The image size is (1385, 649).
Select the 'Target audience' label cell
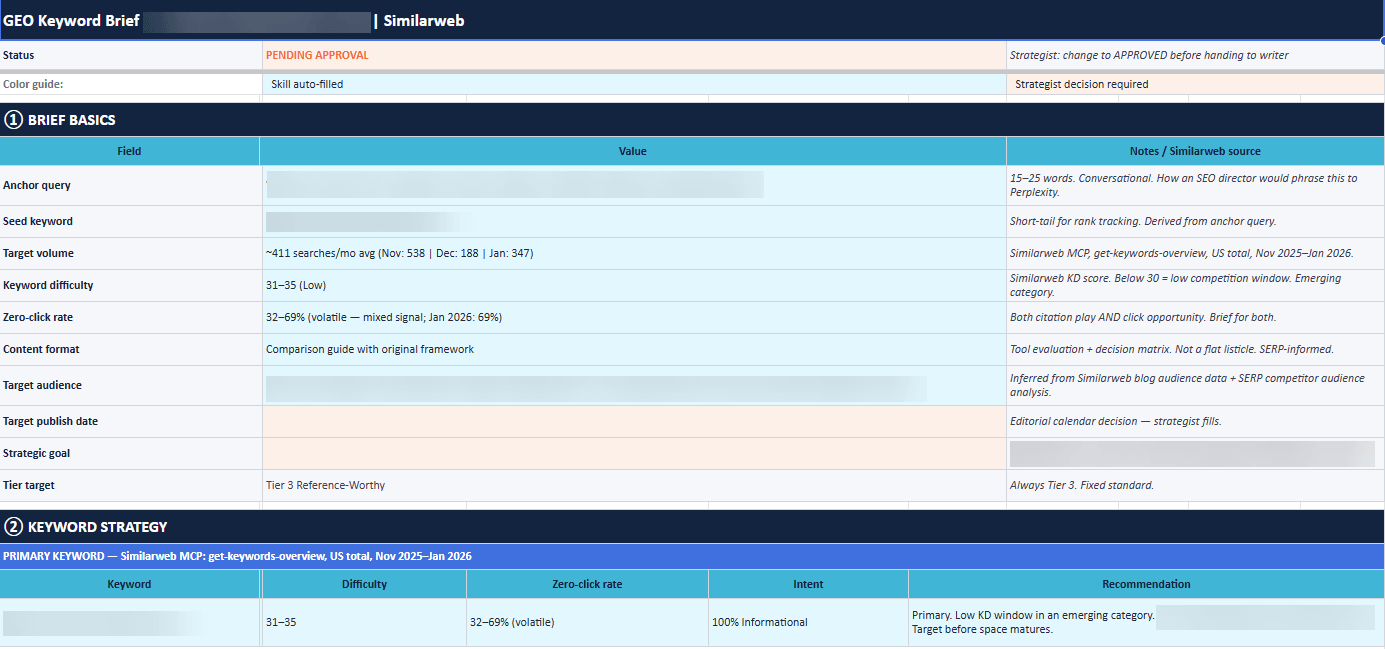click(x=130, y=385)
